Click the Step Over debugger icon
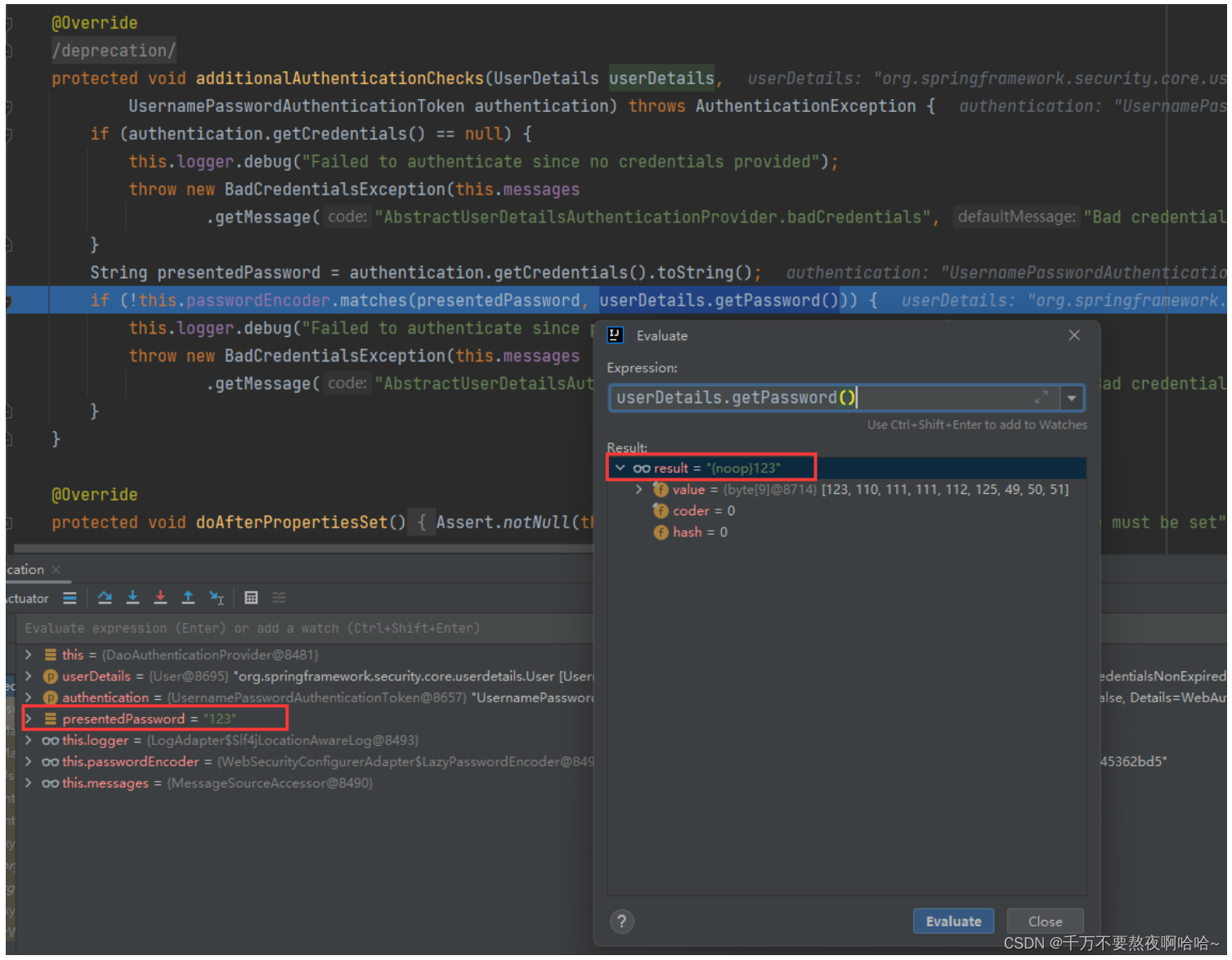The width and height of the screenshot is (1232, 960). point(105,598)
